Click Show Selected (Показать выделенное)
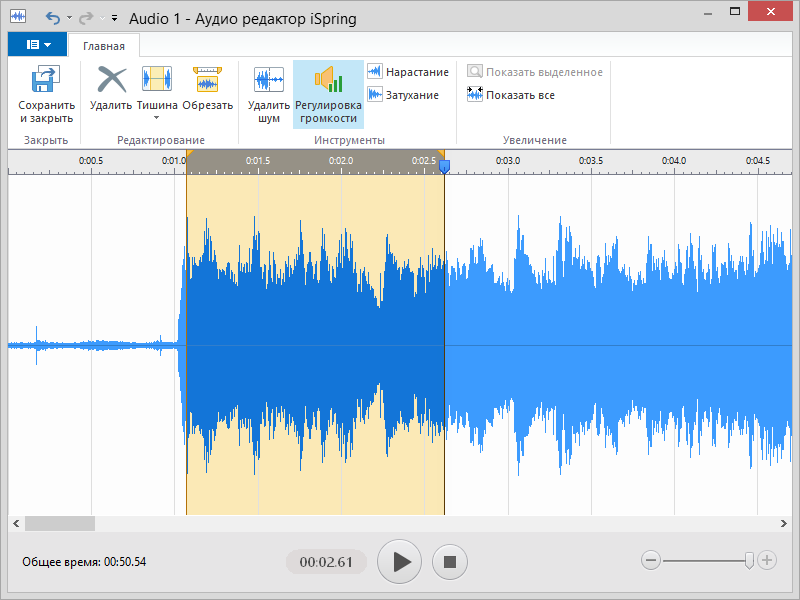Viewport: 800px width, 600px height. pos(535,72)
